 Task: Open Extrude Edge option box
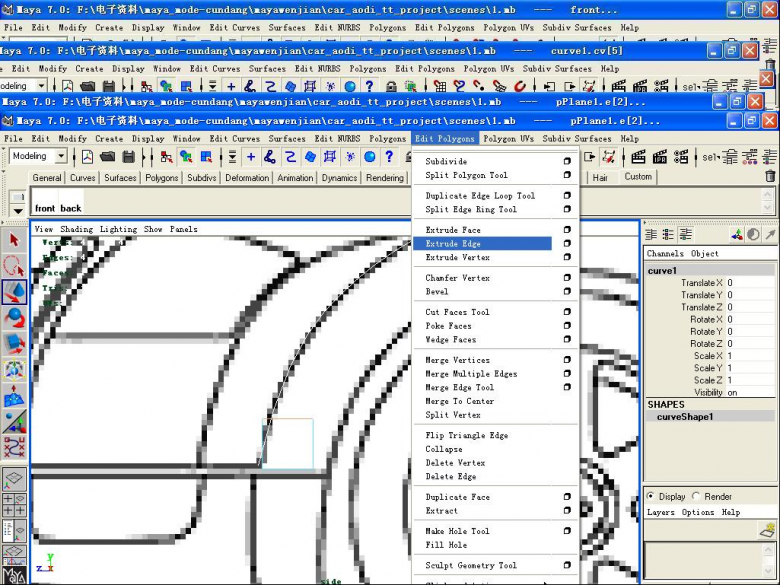click(x=567, y=244)
